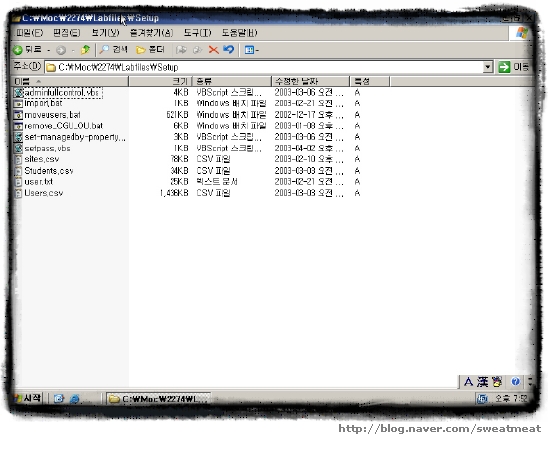
Task: Click the Up folder icon
Action: [x=85, y=50]
